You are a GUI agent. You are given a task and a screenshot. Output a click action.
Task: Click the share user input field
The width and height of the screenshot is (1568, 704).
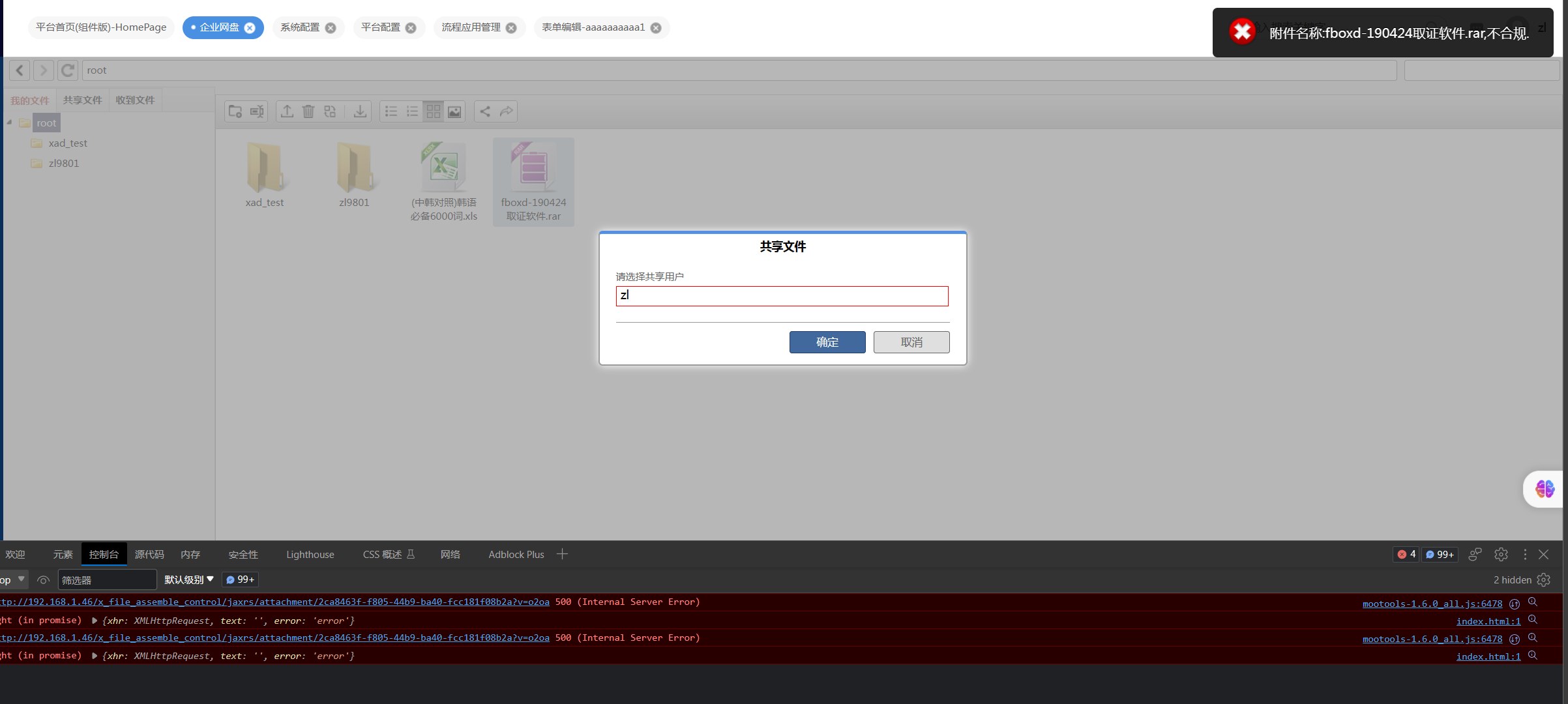click(782, 296)
